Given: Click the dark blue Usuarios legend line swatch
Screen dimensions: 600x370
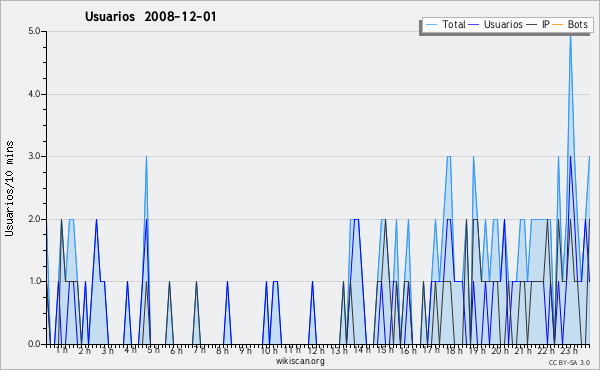Looking at the screenshot, I should click(x=474, y=25).
